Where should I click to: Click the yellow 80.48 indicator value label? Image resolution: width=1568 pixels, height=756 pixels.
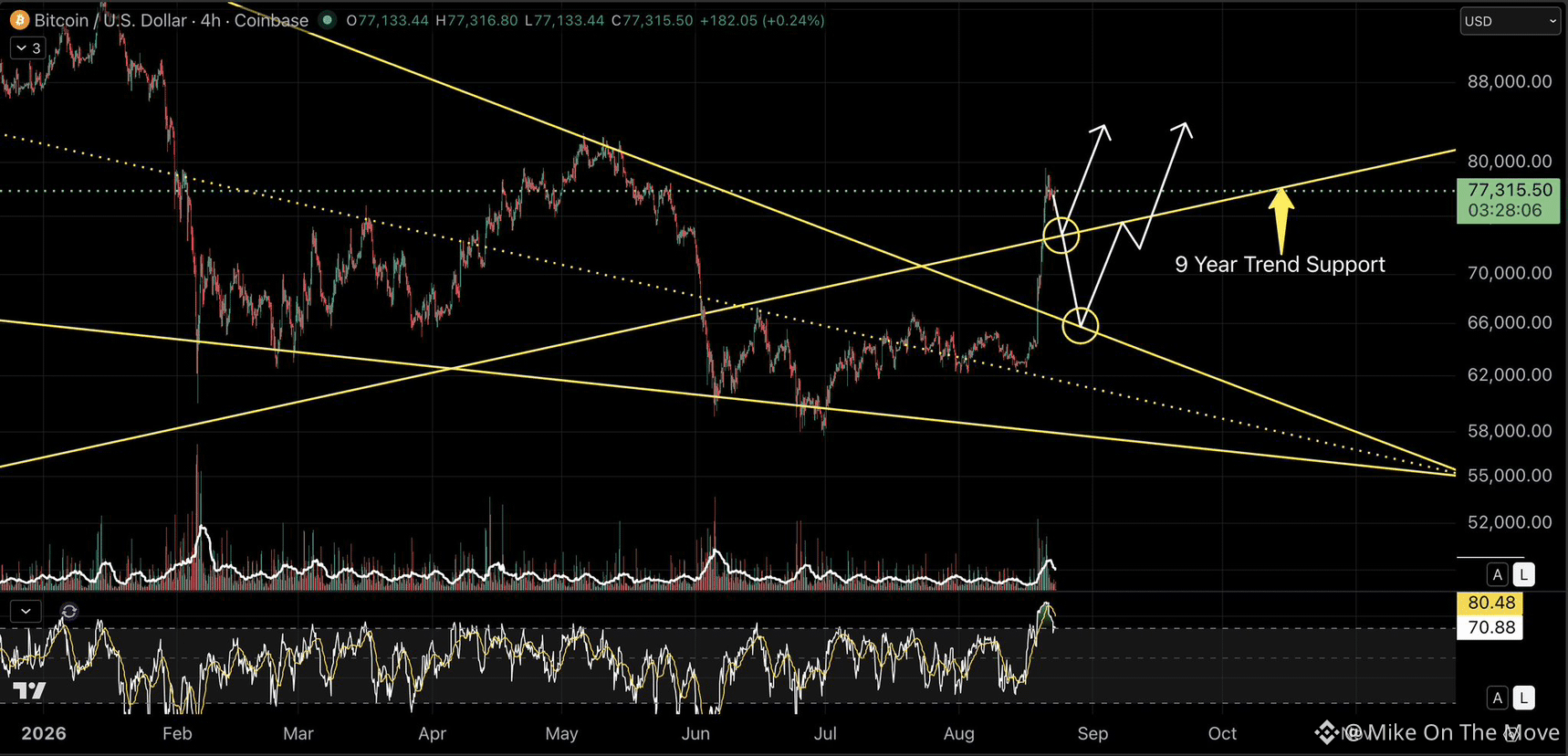click(1490, 603)
